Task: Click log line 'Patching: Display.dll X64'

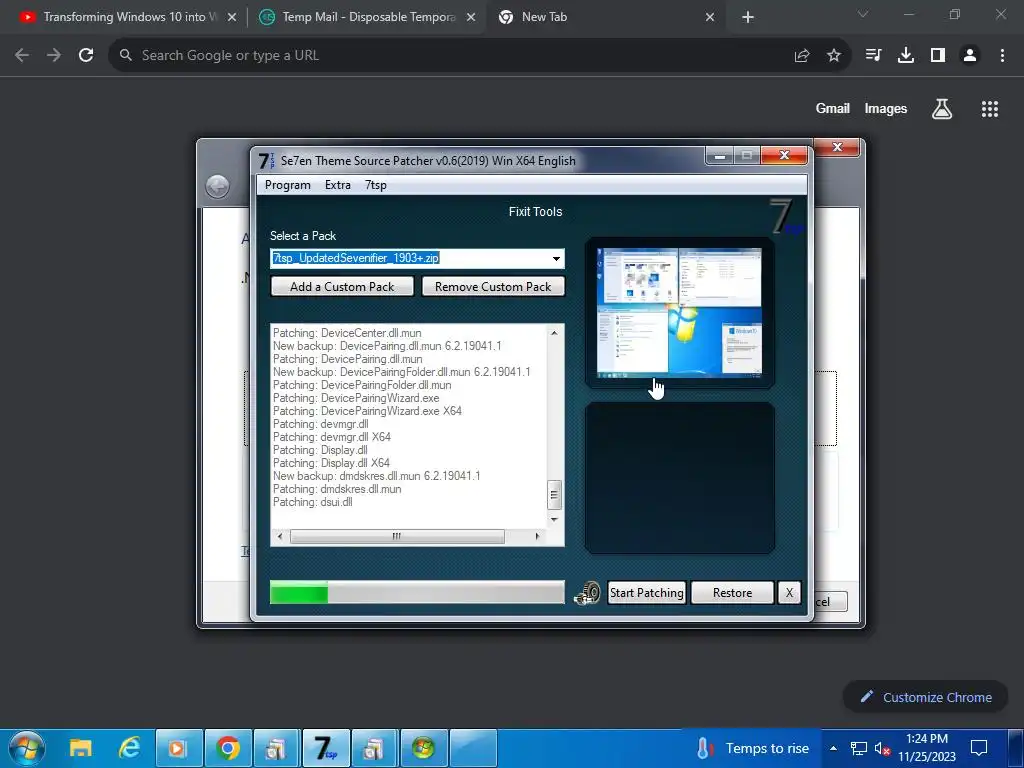Action: pos(331,463)
